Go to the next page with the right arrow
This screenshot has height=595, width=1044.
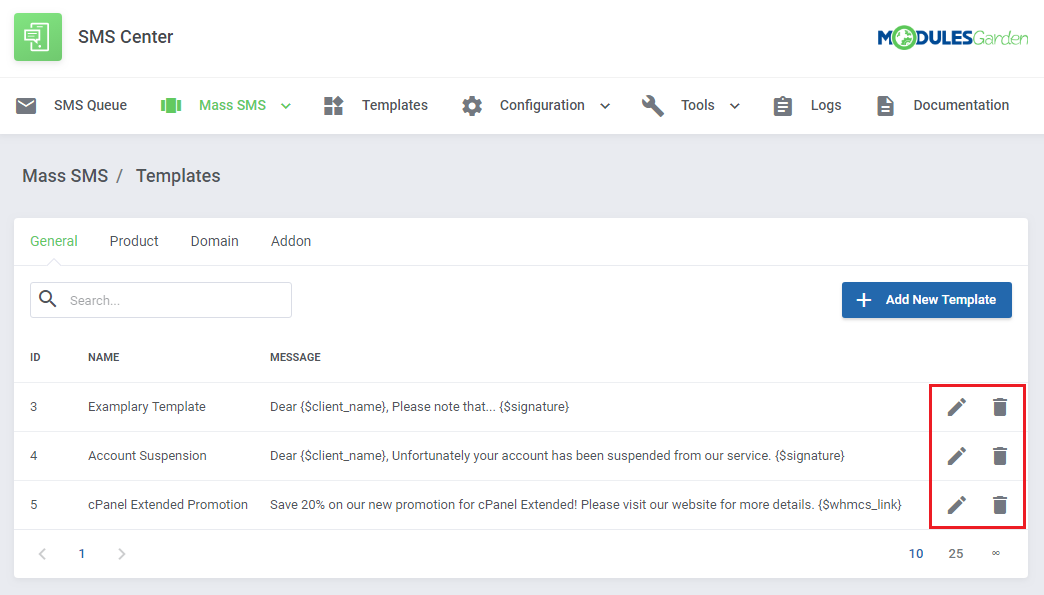point(121,554)
